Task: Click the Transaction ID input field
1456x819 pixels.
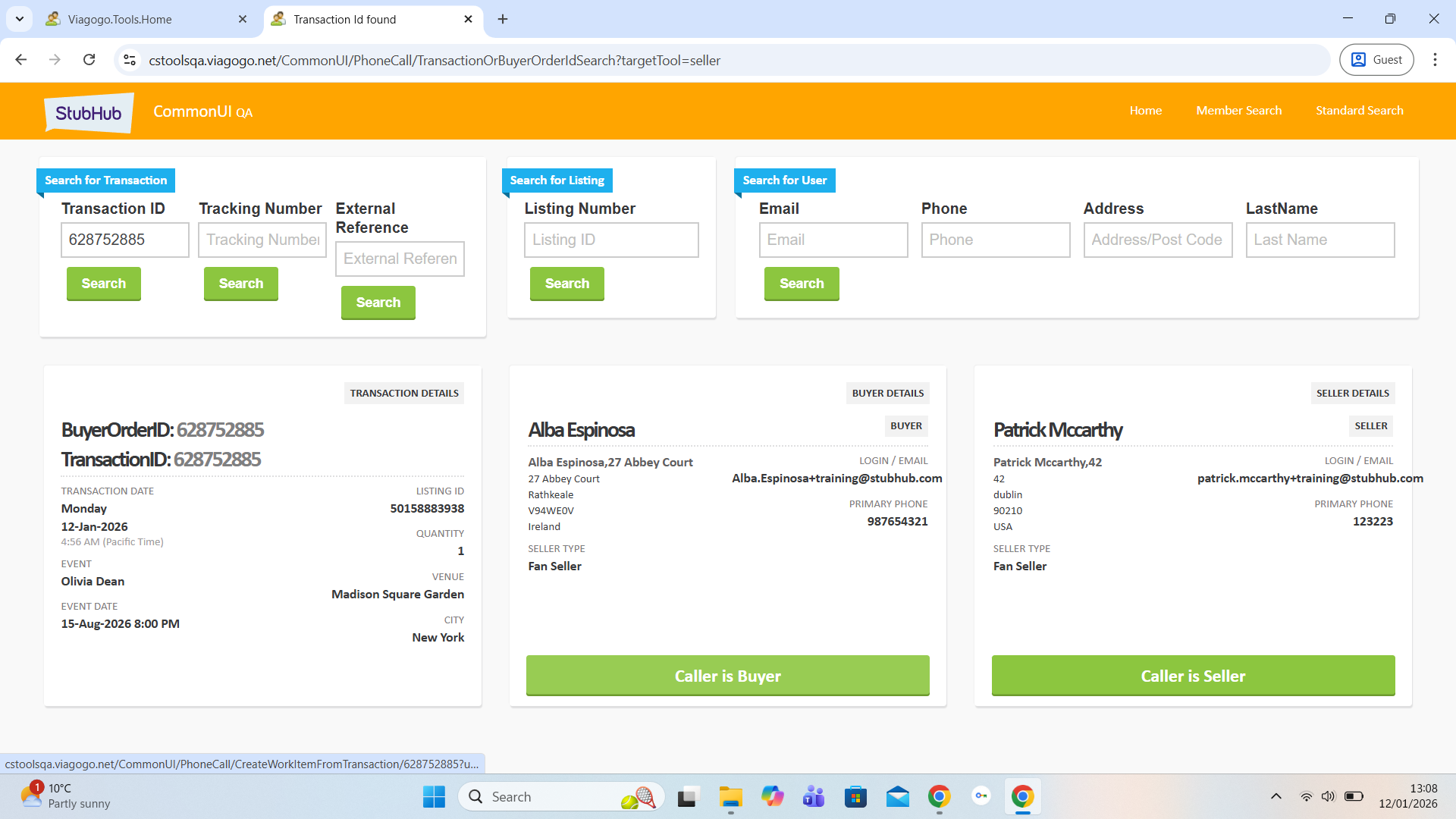Action: [125, 240]
